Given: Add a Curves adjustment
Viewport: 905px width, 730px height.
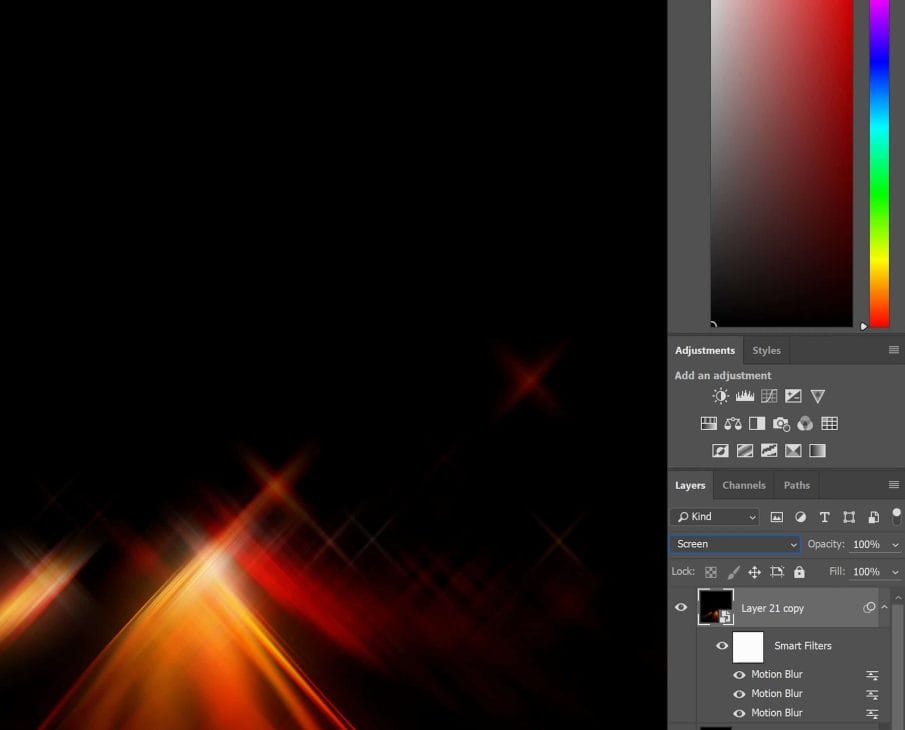Looking at the screenshot, I should 769,396.
